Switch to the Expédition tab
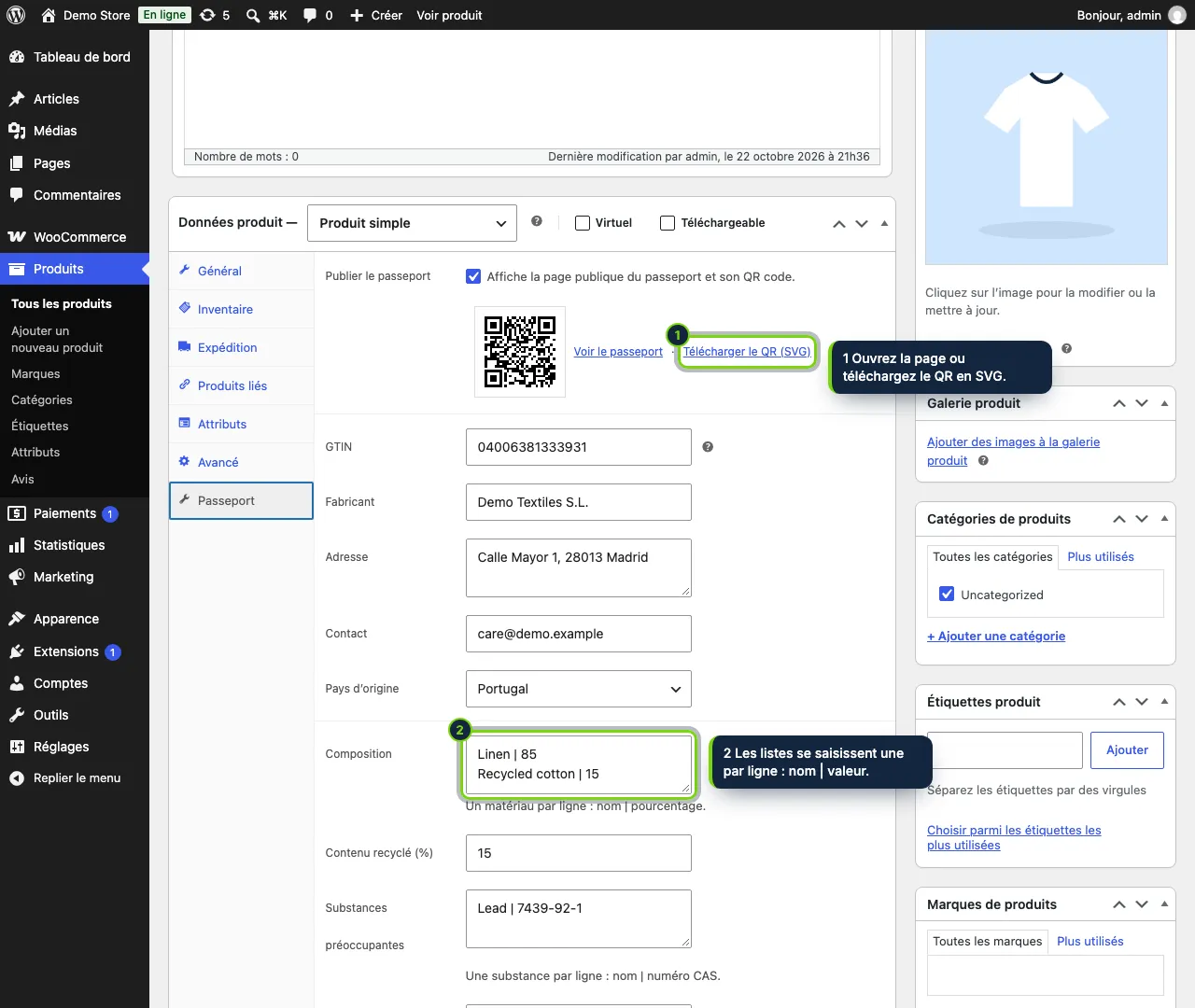Image resolution: width=1195 pixels, height=1008 pixels. [241, 347]
